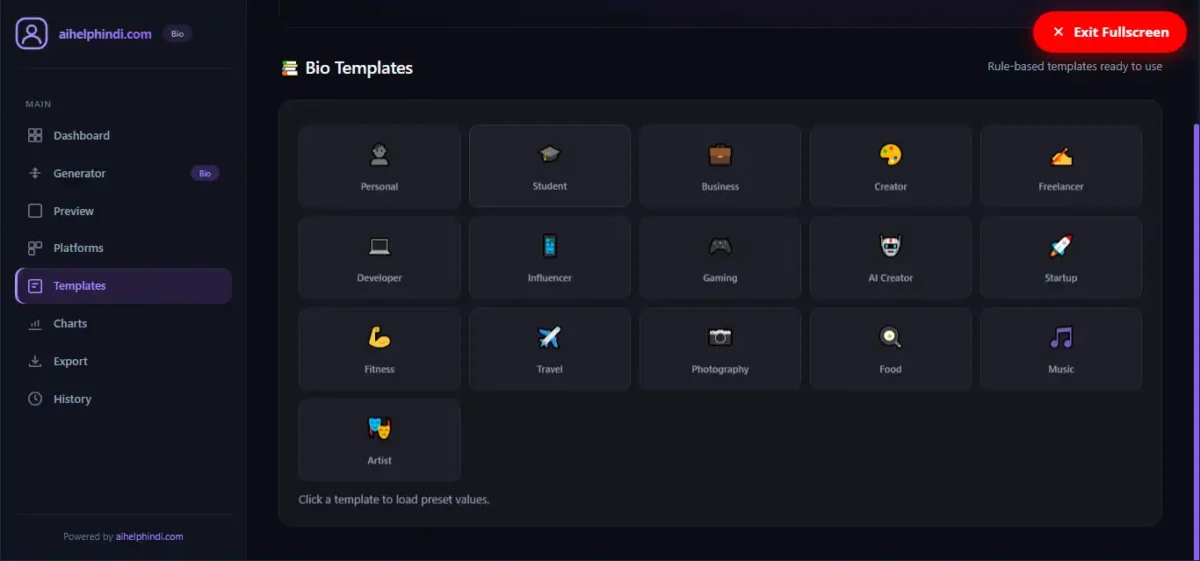This screenshot has width=1200, height=561.
Task: Click the Templates menu label
Action: (80, 286)
